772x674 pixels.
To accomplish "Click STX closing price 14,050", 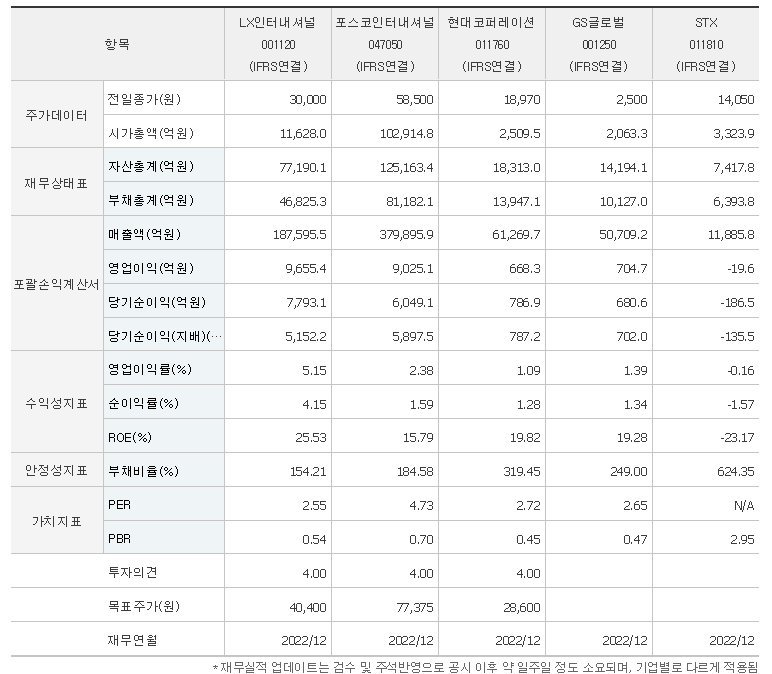I will (x=736, y=100).
